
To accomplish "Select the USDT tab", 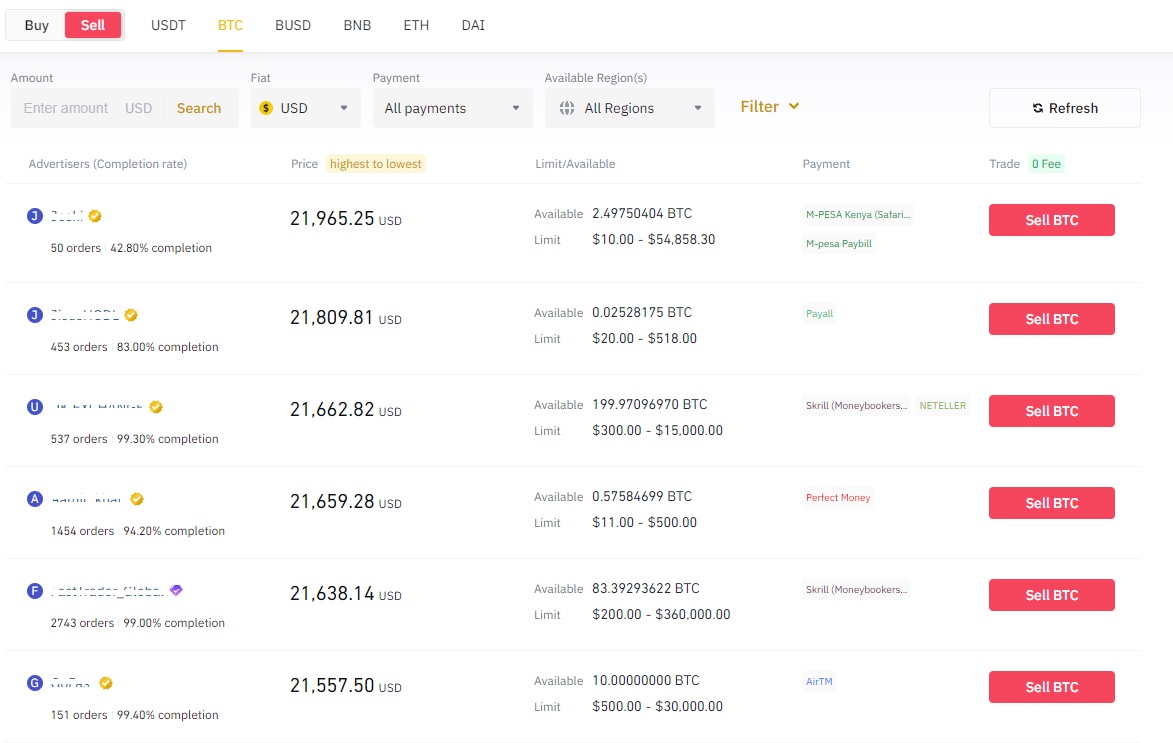I will (167, 25).
